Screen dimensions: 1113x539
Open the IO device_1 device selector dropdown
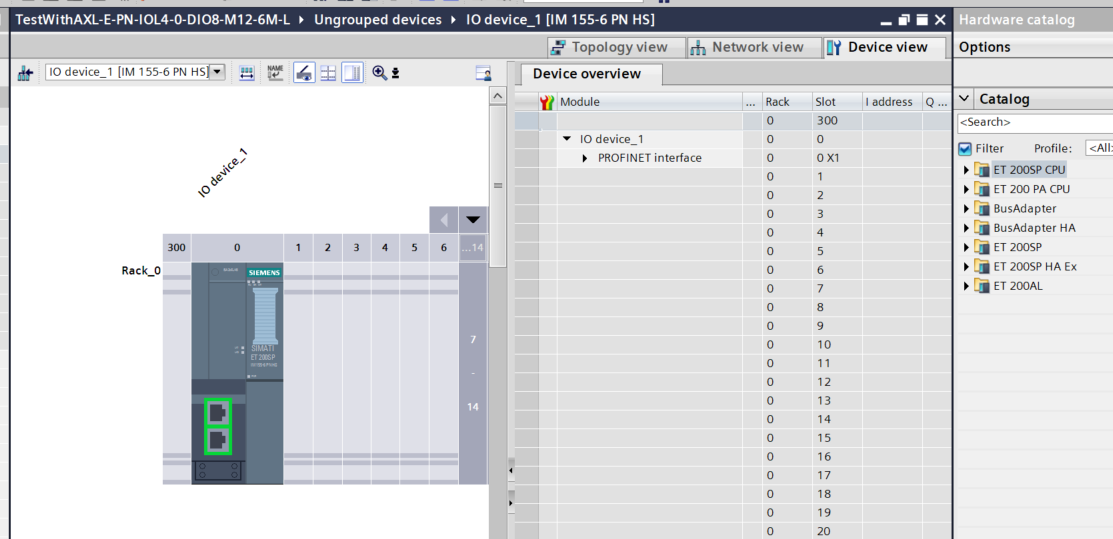point(217,72)
